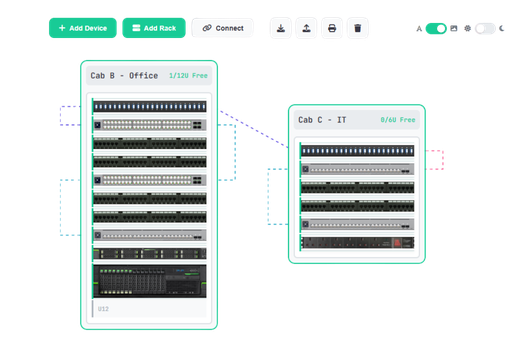Click the purple dashed cable between the racks
This screenshot has height=360, width=525.
[253, 129]
